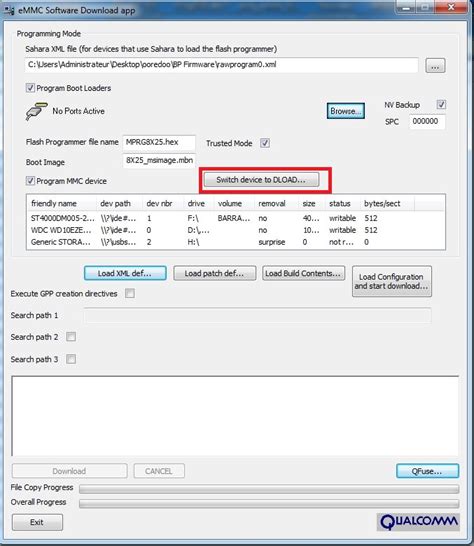Disable the Trusted Mode checkbox
474x546 pixels.
265,143
